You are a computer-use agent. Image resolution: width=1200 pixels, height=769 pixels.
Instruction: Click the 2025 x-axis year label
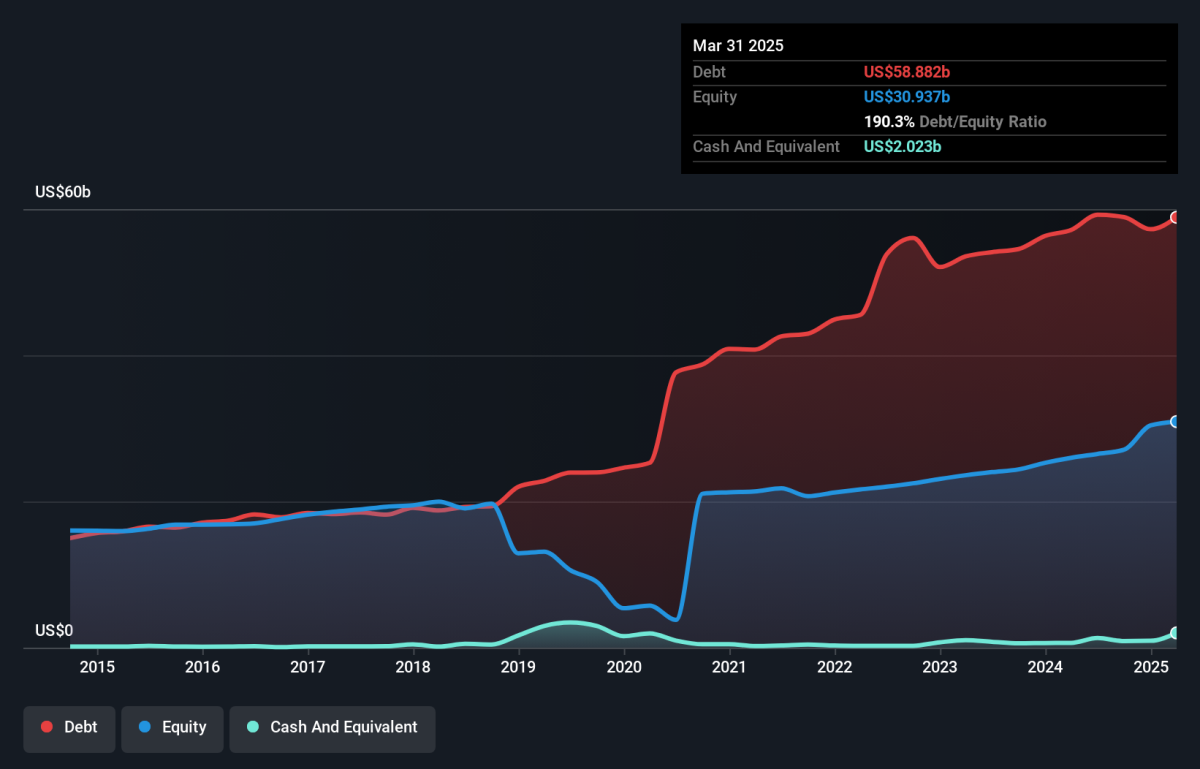coord(1151,667)
